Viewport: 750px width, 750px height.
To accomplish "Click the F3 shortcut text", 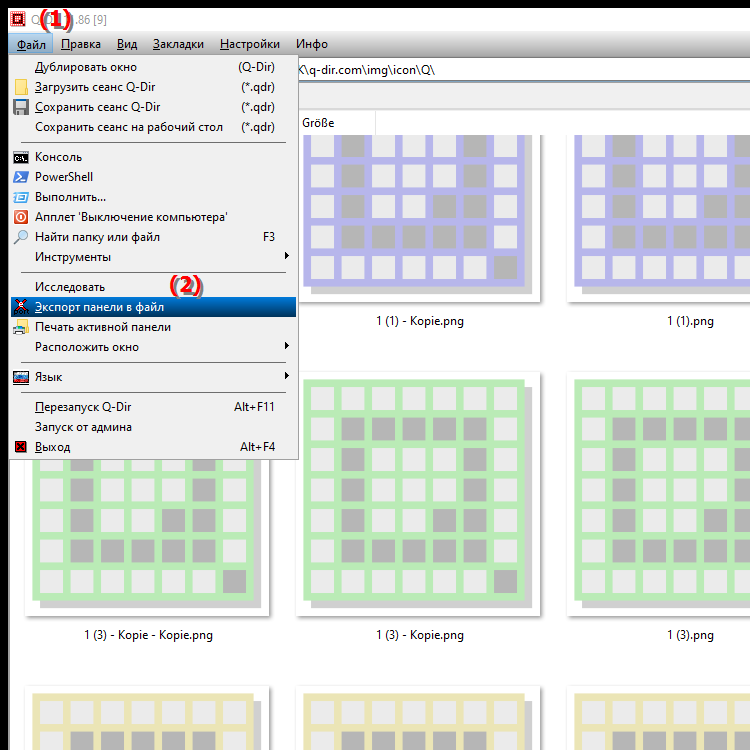I will [x=269, y=237].
